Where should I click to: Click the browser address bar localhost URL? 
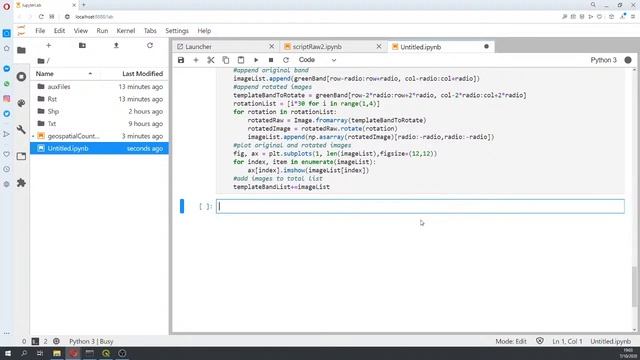[94, 17]
